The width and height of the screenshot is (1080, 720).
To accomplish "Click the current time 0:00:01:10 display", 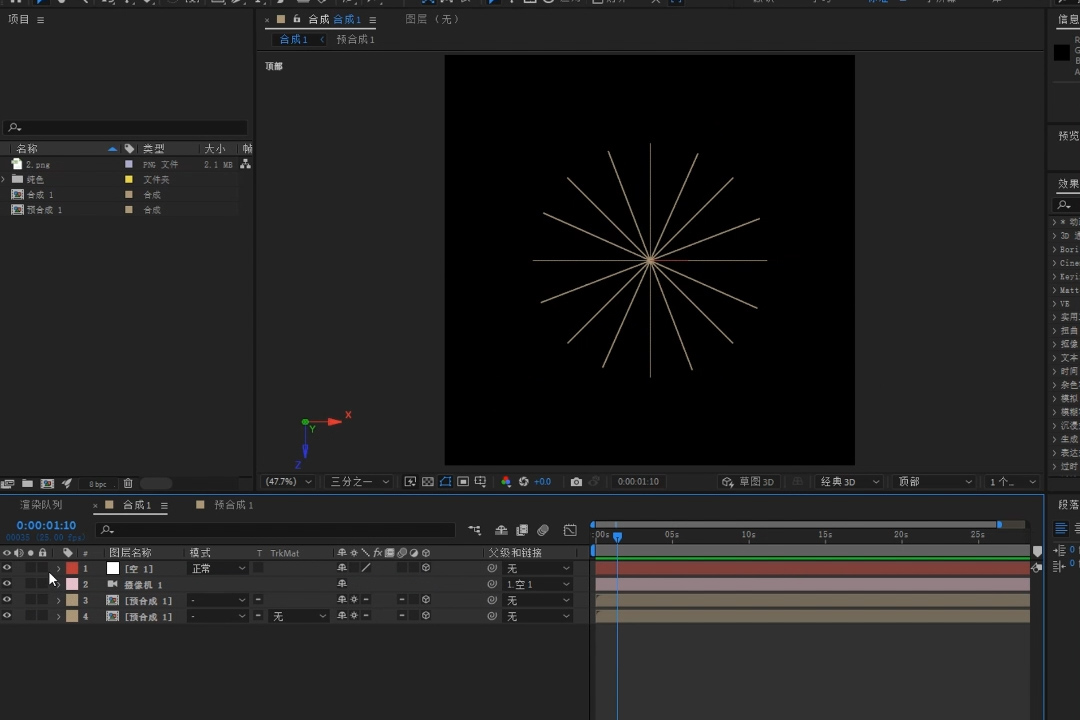I will [46, 525].
